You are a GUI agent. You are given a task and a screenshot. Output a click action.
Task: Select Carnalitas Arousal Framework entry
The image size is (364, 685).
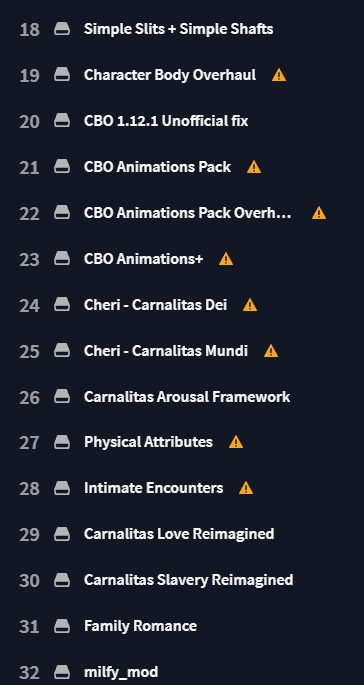(187, 397)
